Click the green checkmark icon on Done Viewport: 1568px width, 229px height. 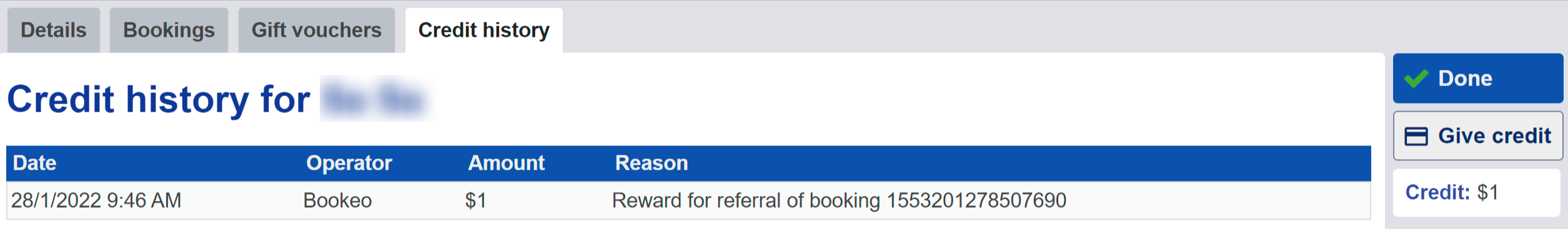coord(1416,79)
